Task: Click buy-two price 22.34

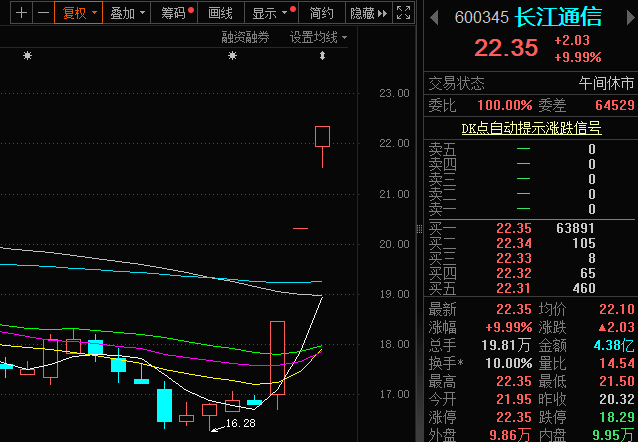Action: [x=514, y=243]
